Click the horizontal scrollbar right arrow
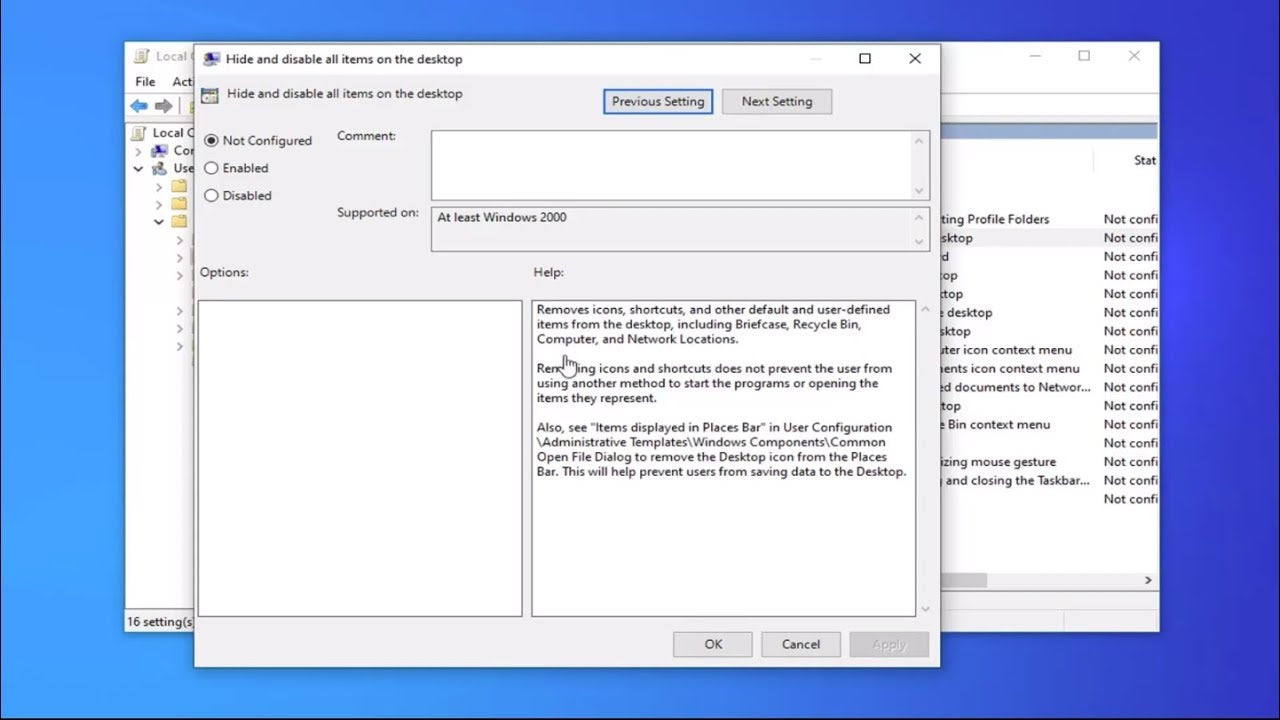The image size is (1280, 720). pyautogui.click(x=1148, y=580)
